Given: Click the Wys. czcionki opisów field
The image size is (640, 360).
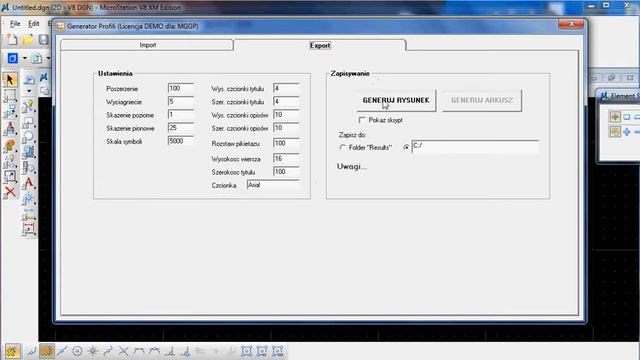Looking at the screenshot, I should coord(286,115).
